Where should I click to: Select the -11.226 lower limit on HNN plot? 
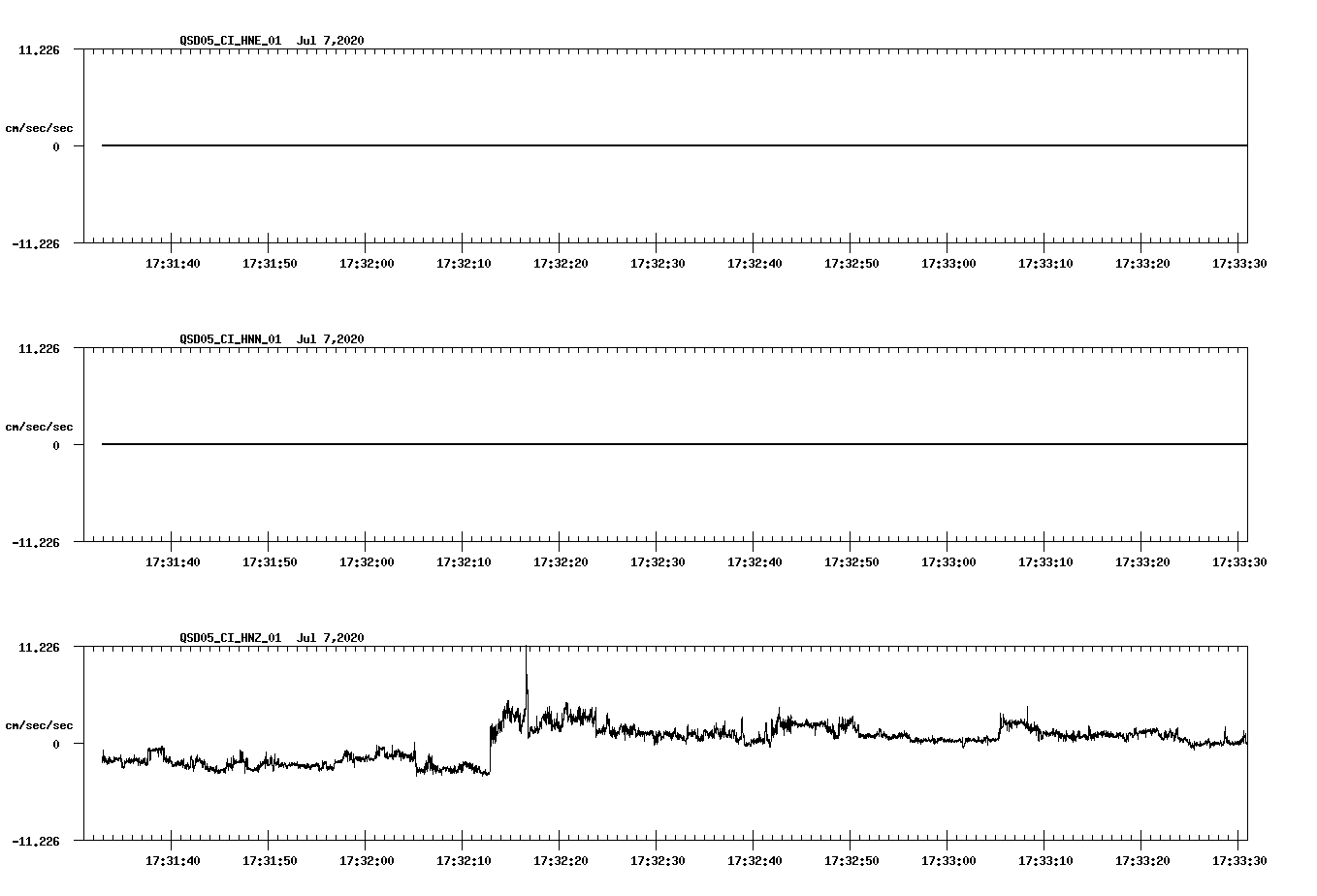tap(36, 542)
